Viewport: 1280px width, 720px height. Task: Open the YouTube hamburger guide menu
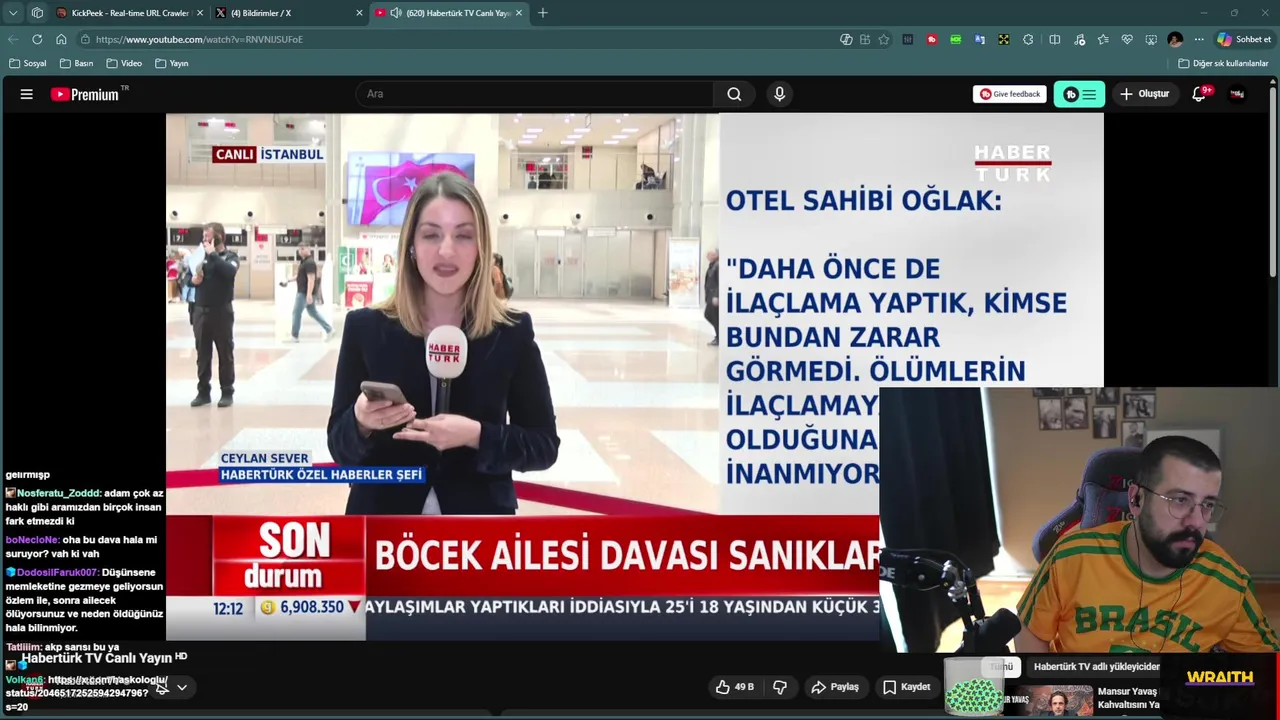[x=27, y=94]
